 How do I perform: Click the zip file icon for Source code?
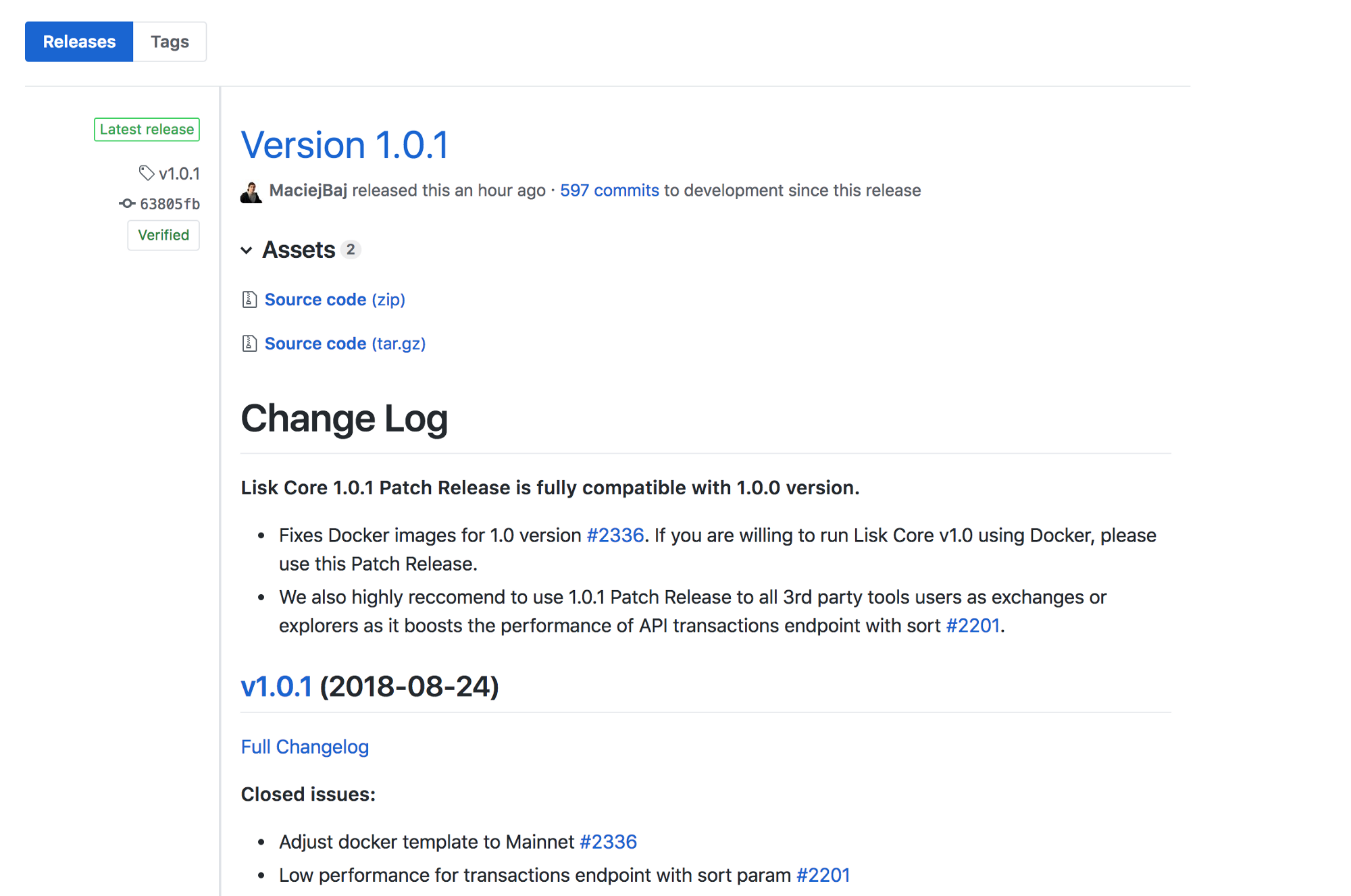[249, 299]
